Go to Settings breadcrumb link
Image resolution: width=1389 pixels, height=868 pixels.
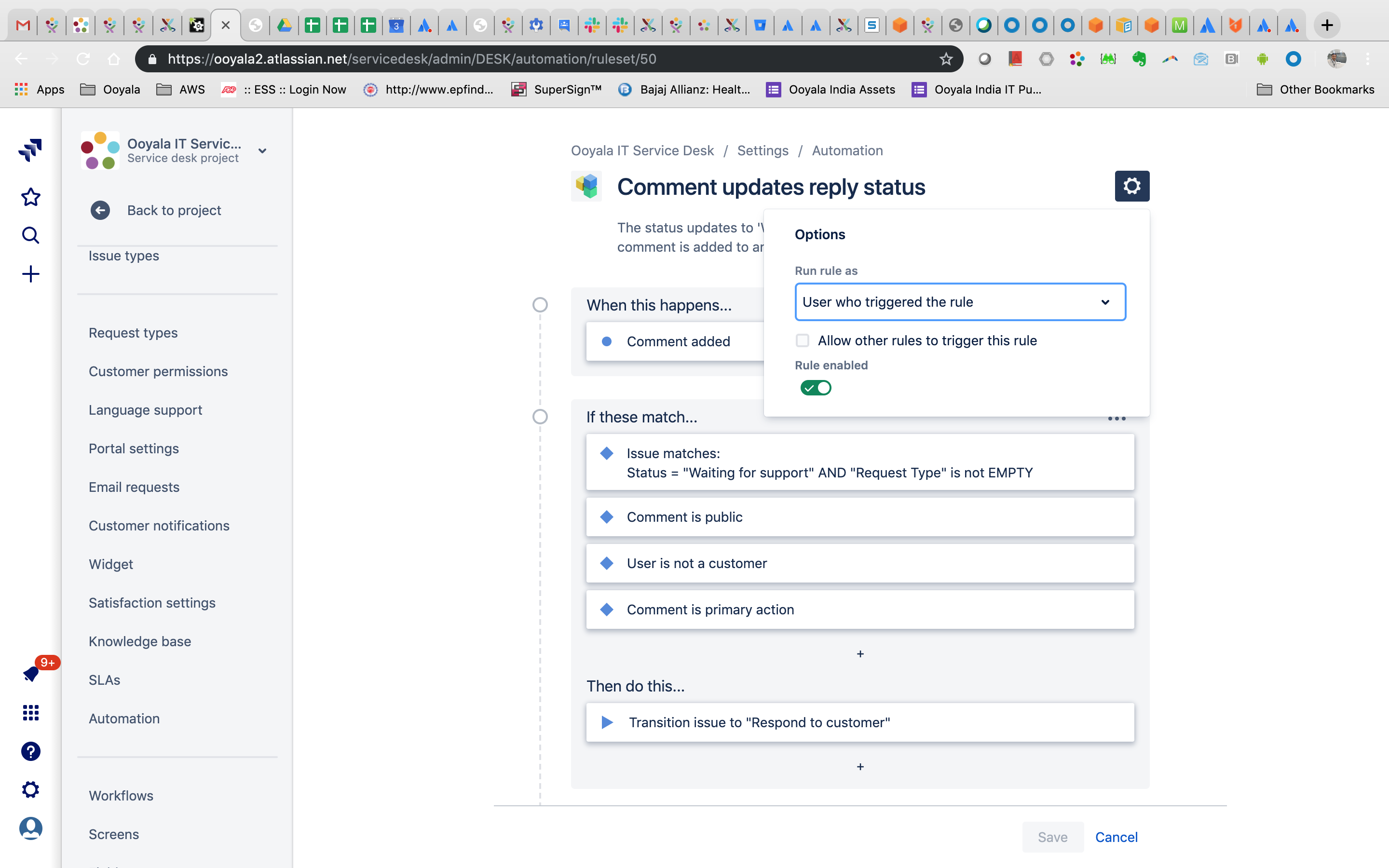762,150
